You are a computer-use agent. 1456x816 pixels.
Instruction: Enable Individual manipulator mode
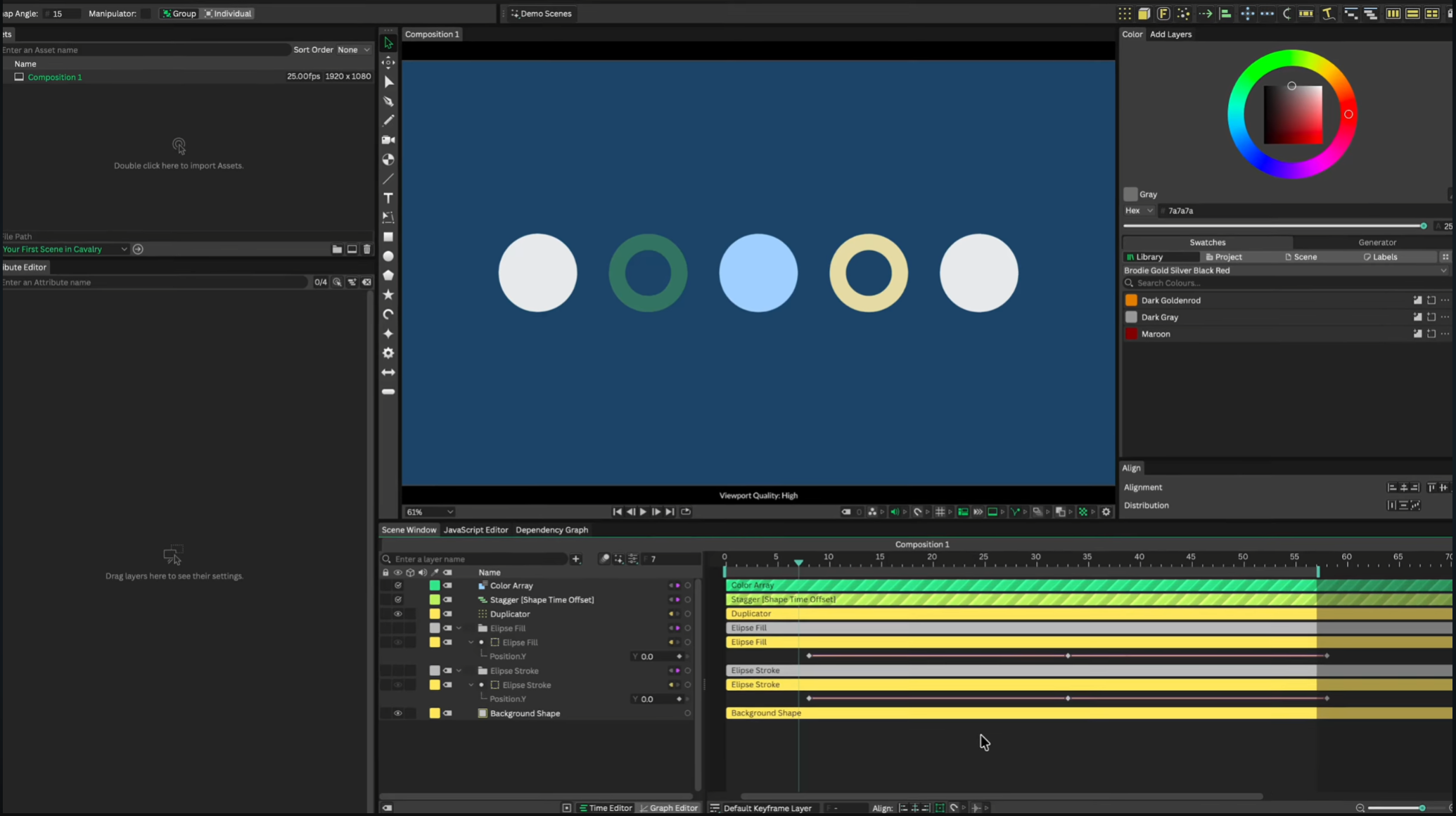(x=228, y=13)
